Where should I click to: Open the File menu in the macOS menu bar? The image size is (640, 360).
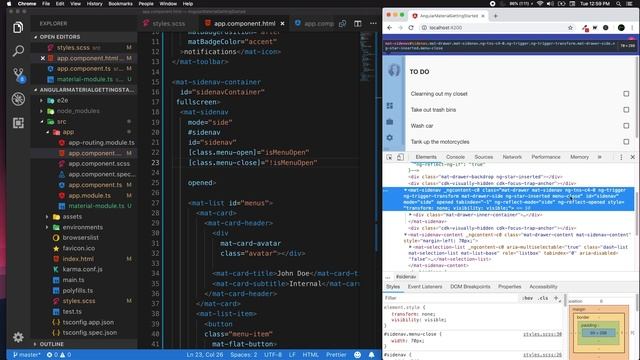click(x=46, y=4)
